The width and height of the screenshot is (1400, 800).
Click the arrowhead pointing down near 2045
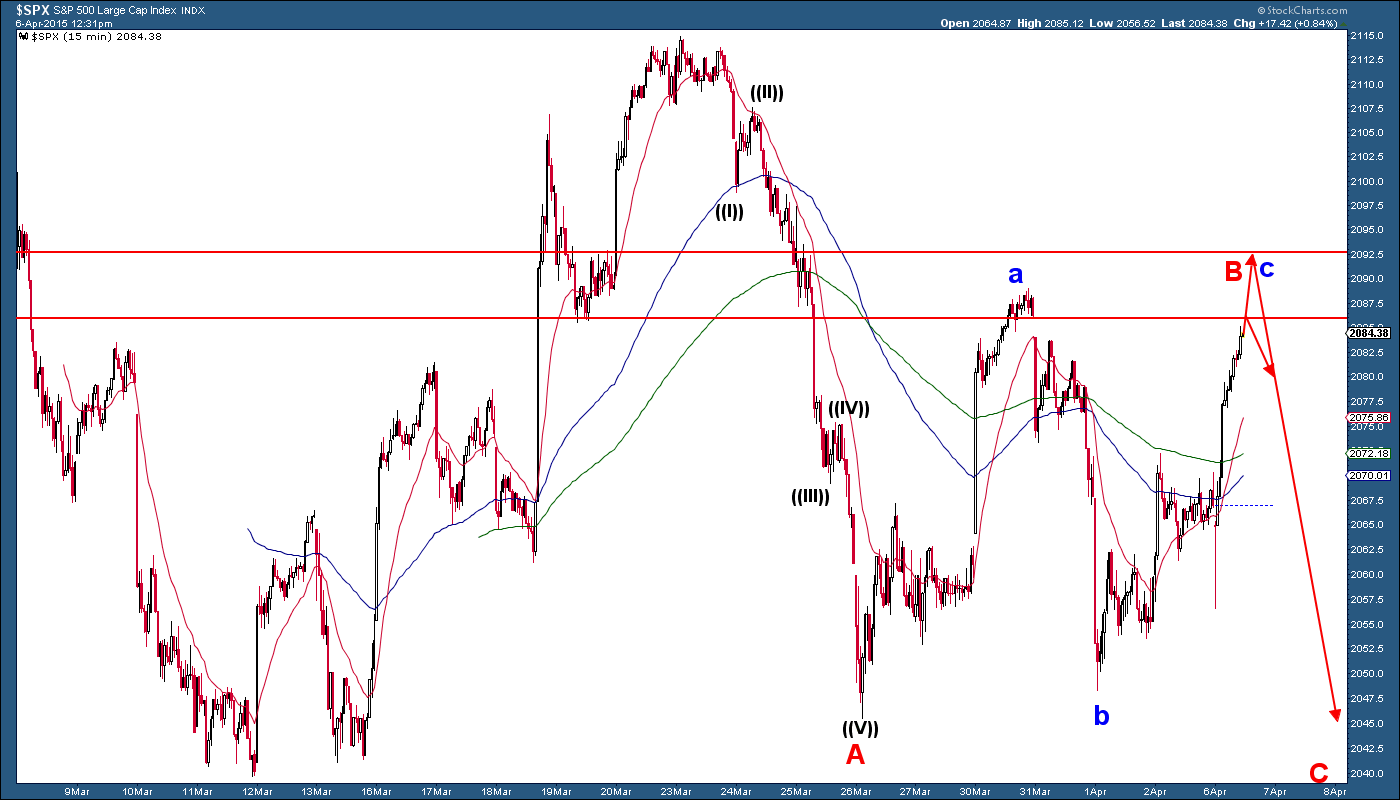click(x=1334, y=714)
